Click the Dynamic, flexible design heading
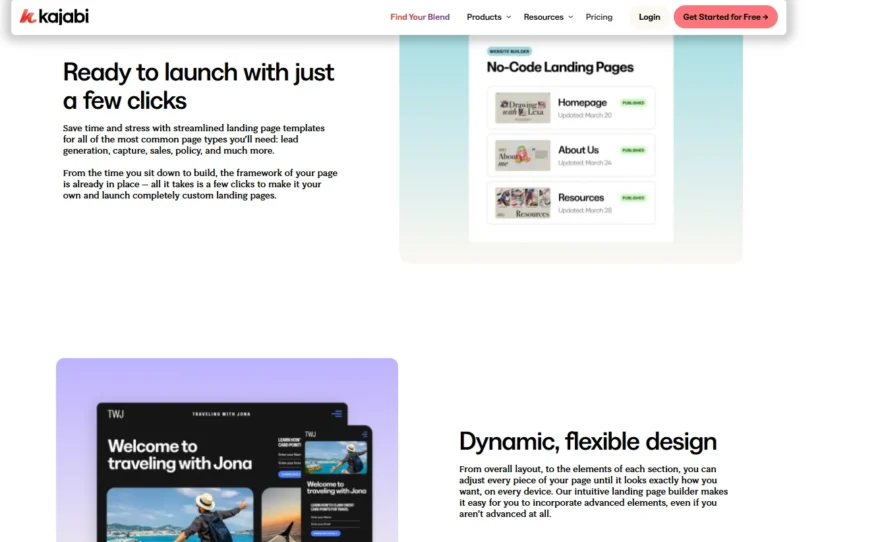Viewport: 884px width, 542px height. pyautogui.click(x=587, y=441)
